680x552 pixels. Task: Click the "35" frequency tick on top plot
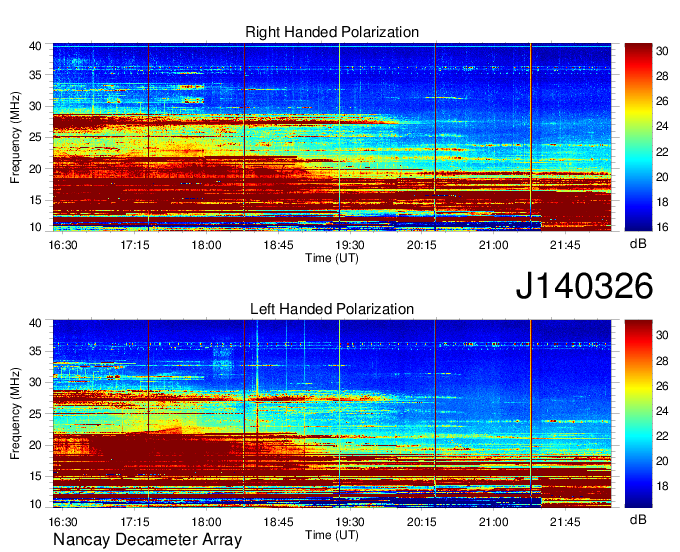coord(36,75)
